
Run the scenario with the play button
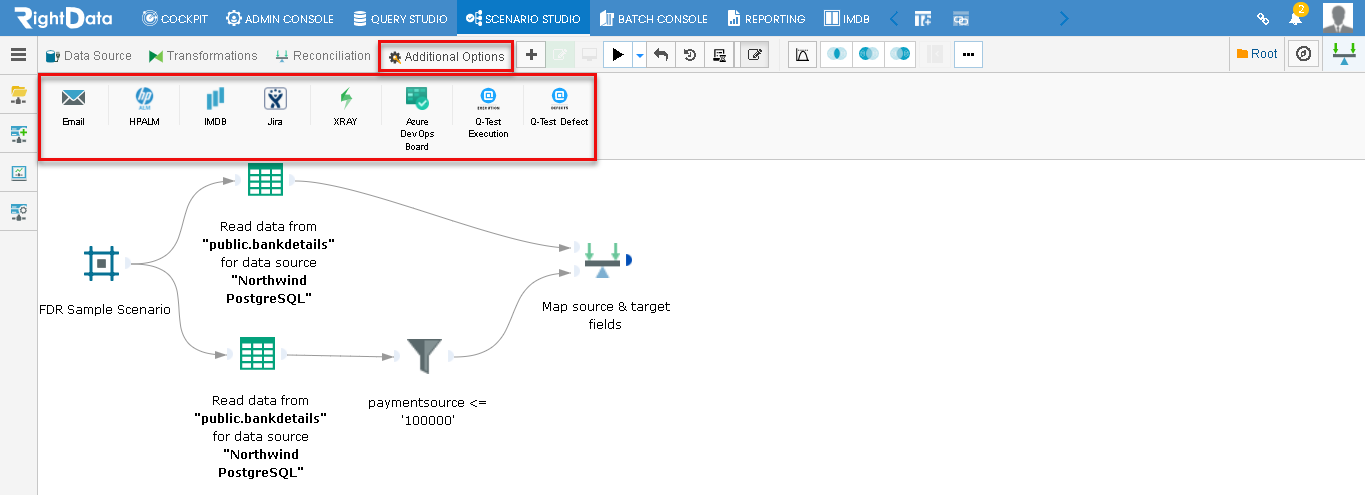click(x=618, y=55)
